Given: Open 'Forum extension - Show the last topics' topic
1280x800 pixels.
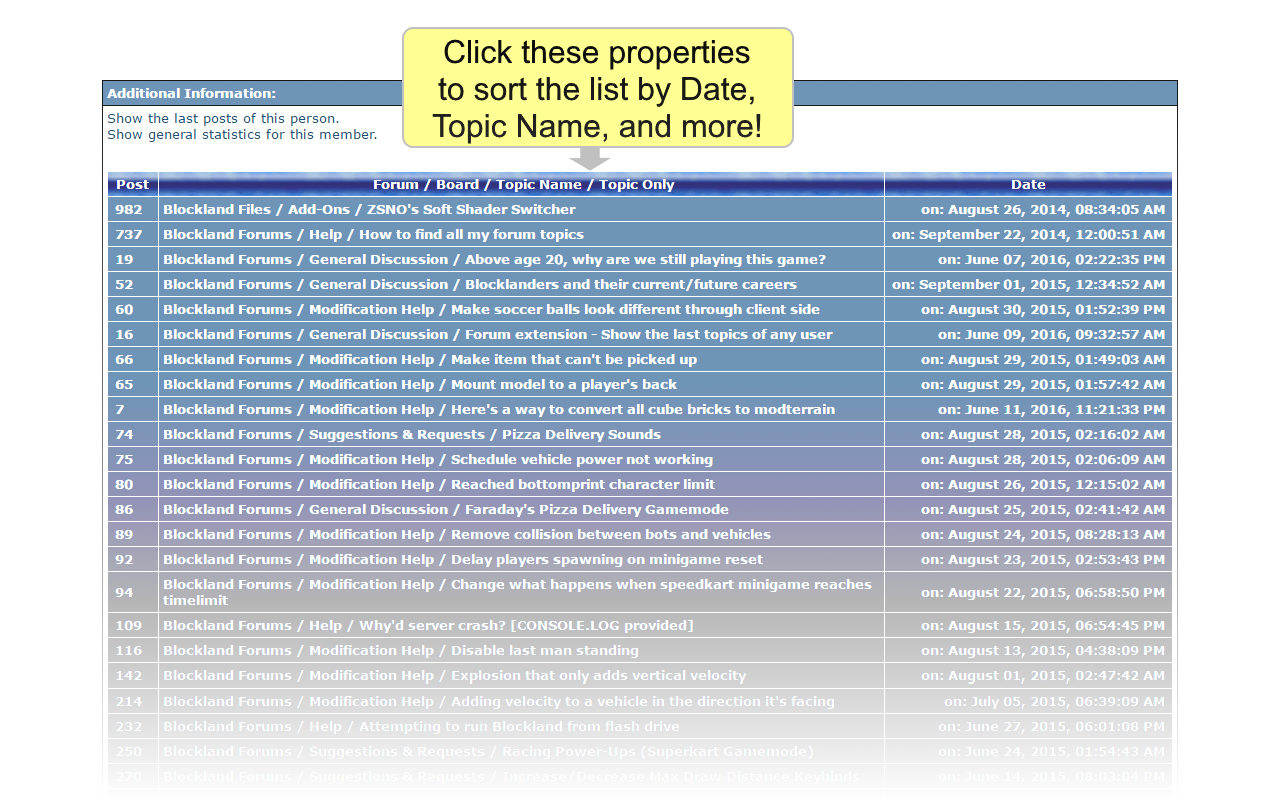Looking at the screenshot, I should pyautogui.click(x=649, y=334).
